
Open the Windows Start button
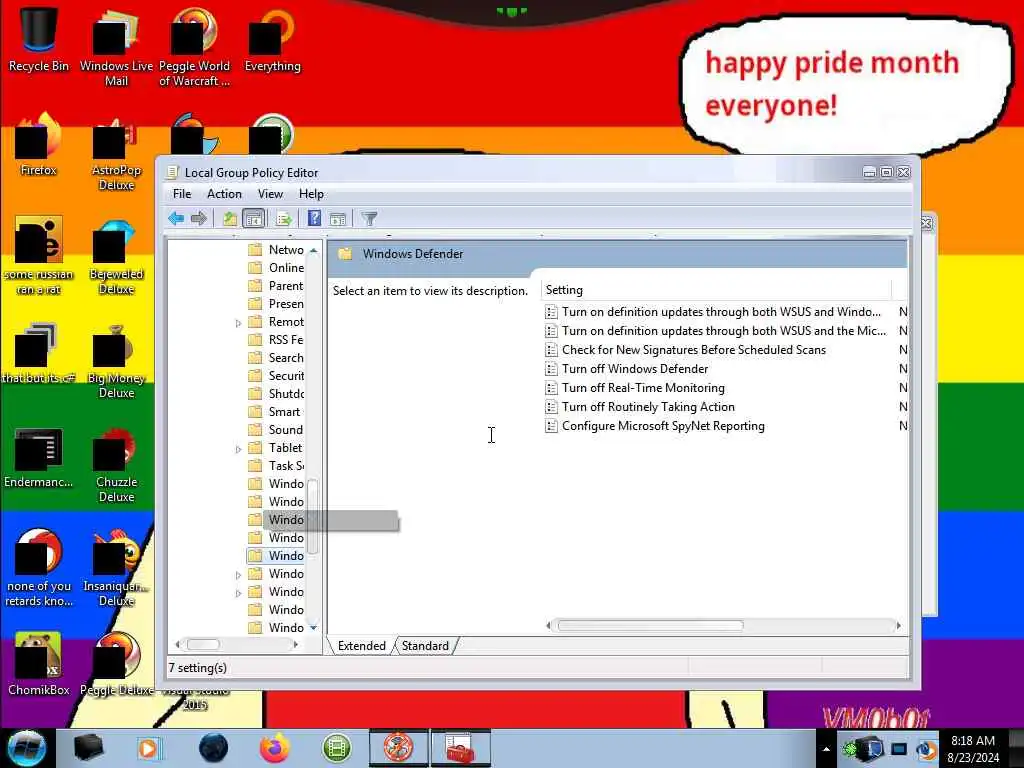tap(27, 748)
